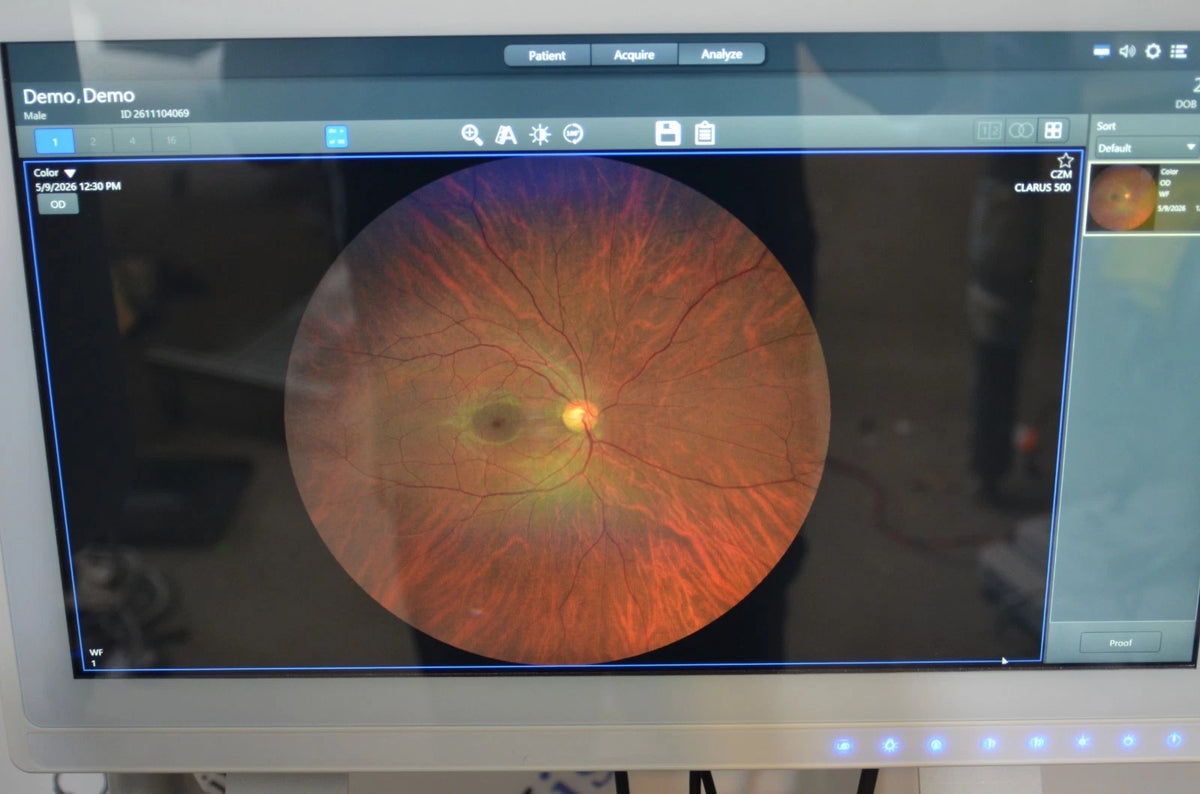
Task: Open the annotation measurement tool
Action: [x=506, y=135]
